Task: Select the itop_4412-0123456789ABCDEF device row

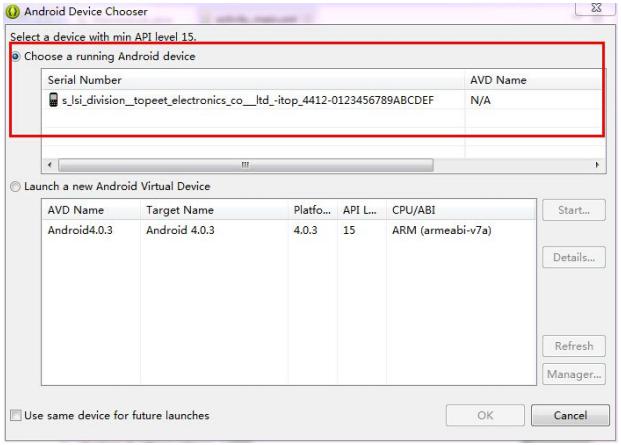Action: pyautogui.click(x=324, y=100)
